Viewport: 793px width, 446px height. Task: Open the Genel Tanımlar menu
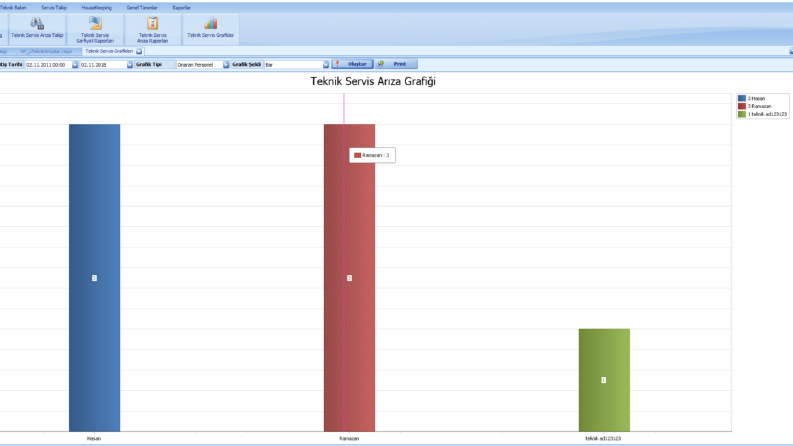point(142,8)
